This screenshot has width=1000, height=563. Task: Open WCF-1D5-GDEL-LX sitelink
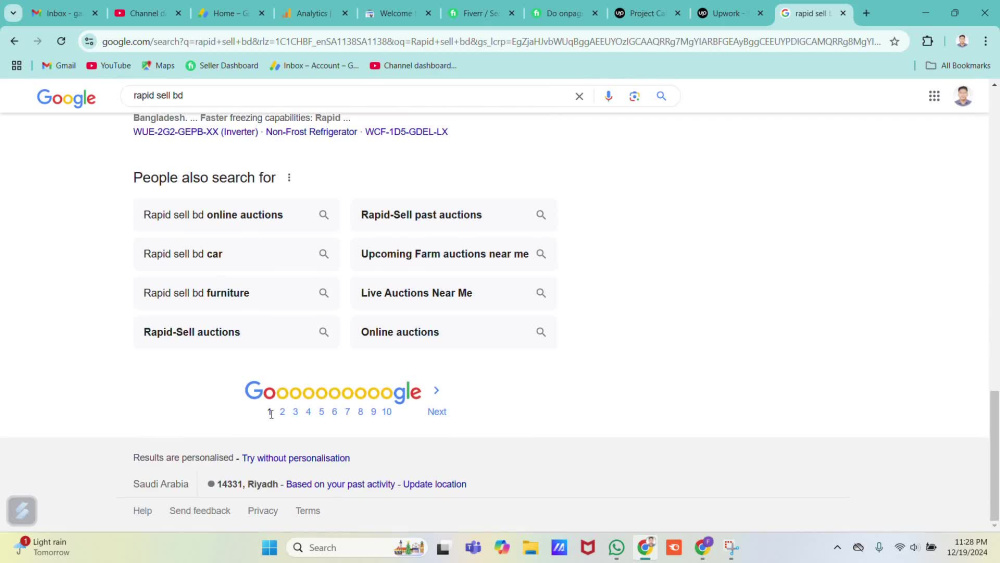[406, 132]
